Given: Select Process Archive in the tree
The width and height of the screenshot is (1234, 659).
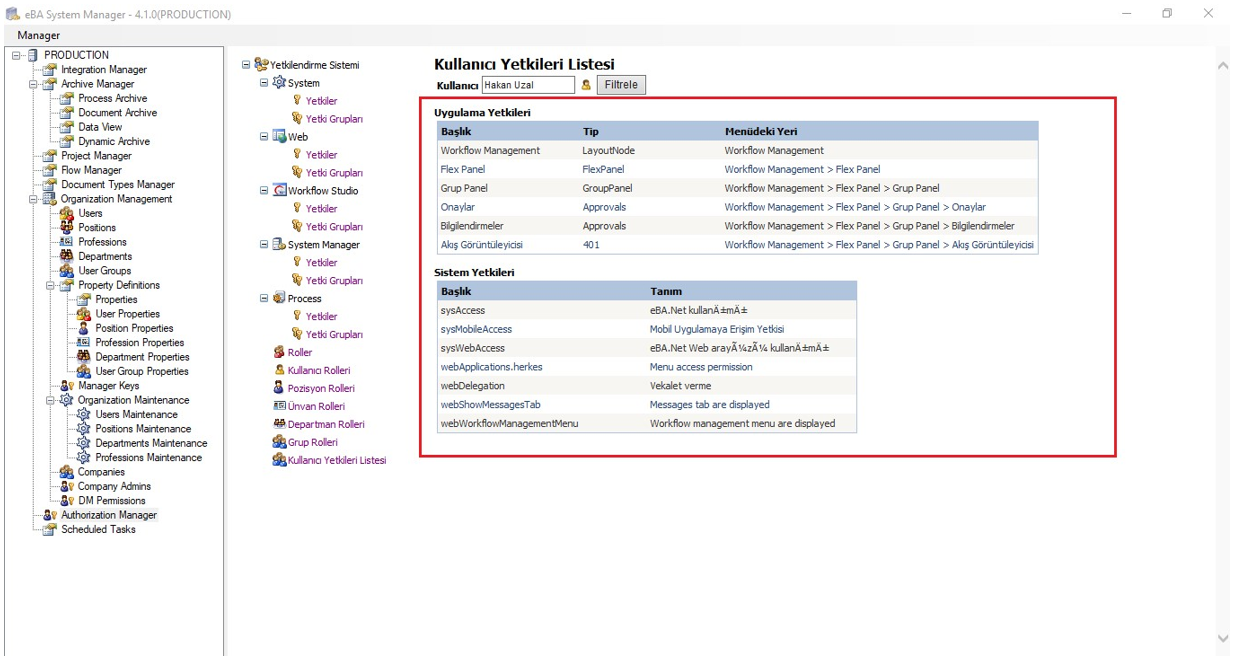Looking at the screenshot, I should [x=112, y=99].
